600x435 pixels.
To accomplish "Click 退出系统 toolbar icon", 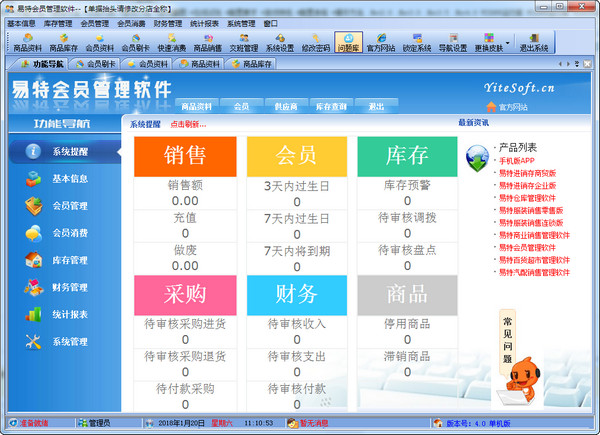I will pos(534,42).
